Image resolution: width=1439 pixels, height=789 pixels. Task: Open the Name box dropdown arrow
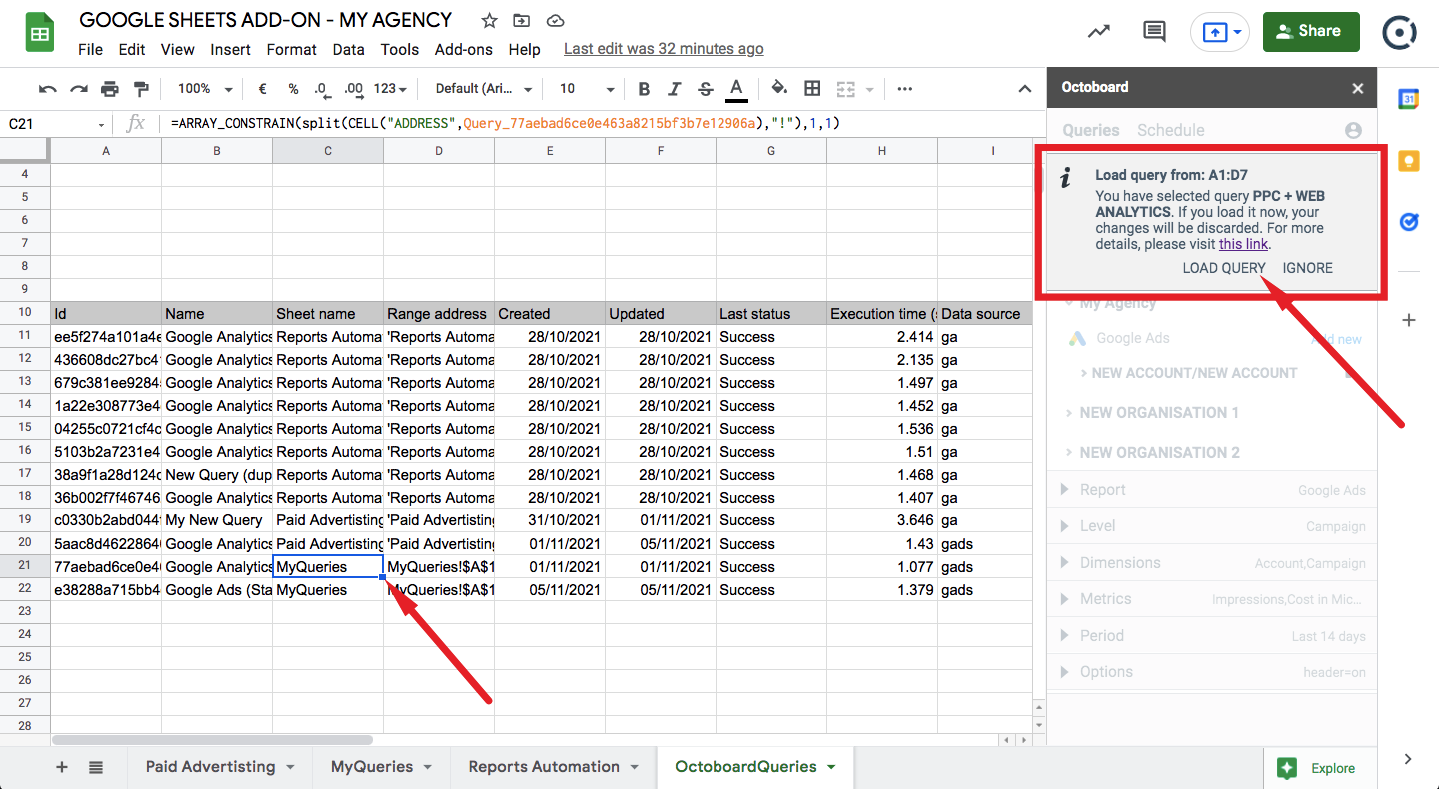point(101,124)
